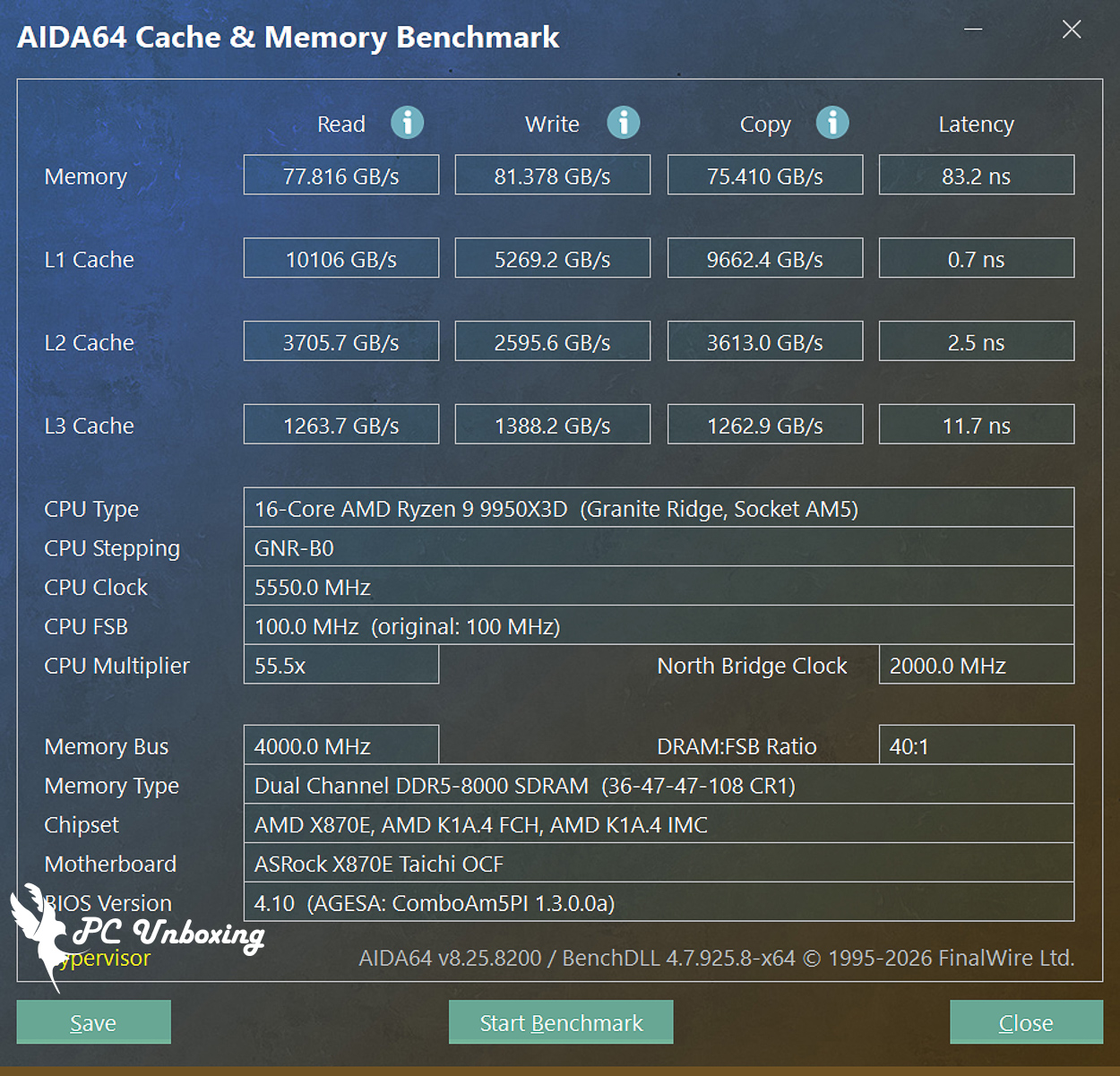Click the green Close button
Viewport: 1120px width, 1076px height.
click(x=1026, y=1022)
